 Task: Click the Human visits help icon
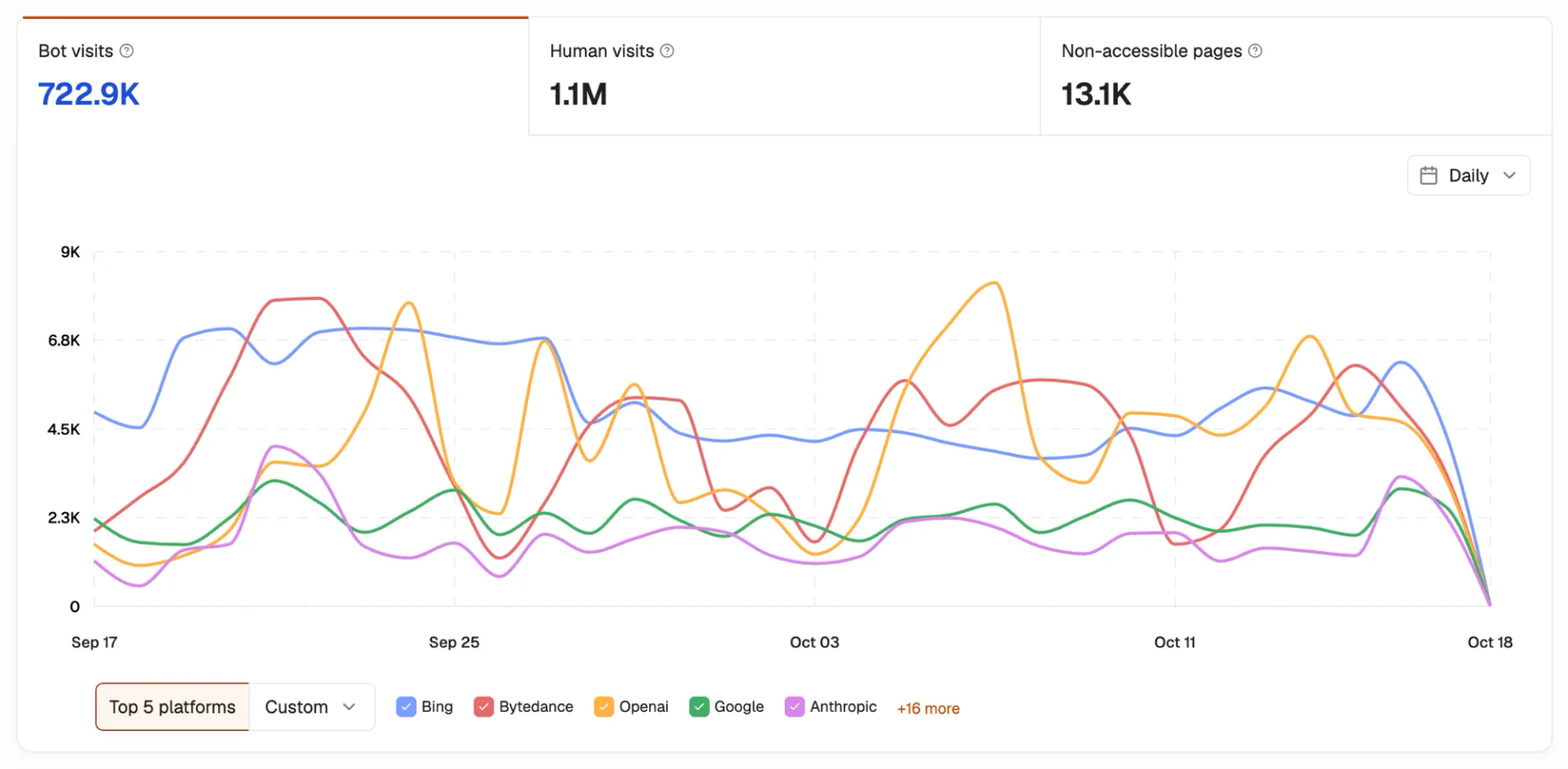point(667,51)
